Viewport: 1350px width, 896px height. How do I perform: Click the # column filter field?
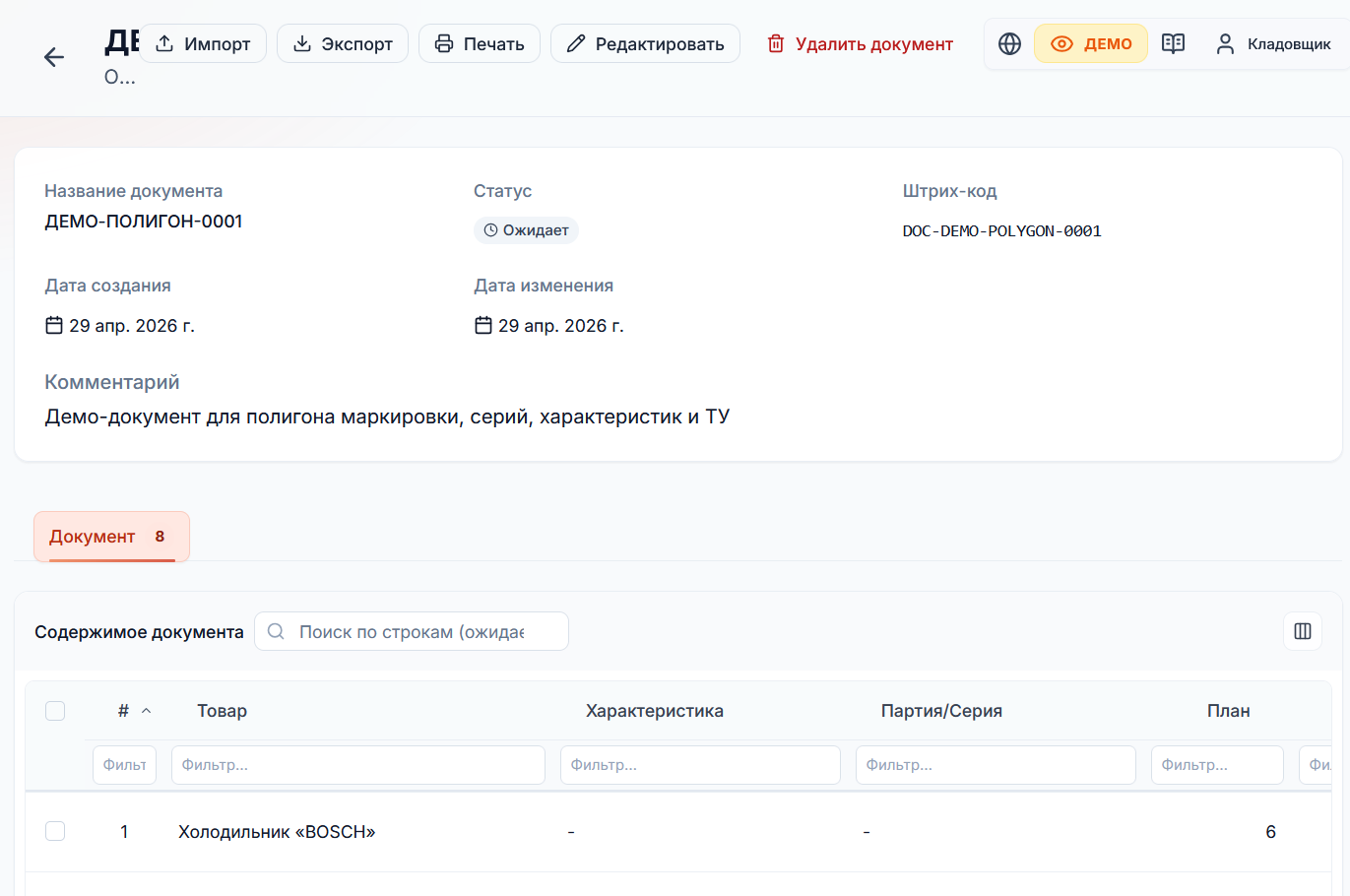coord(124,765)
